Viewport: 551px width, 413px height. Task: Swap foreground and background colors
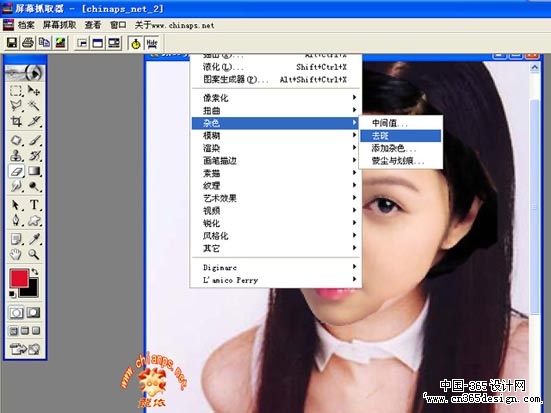(34, 272)
